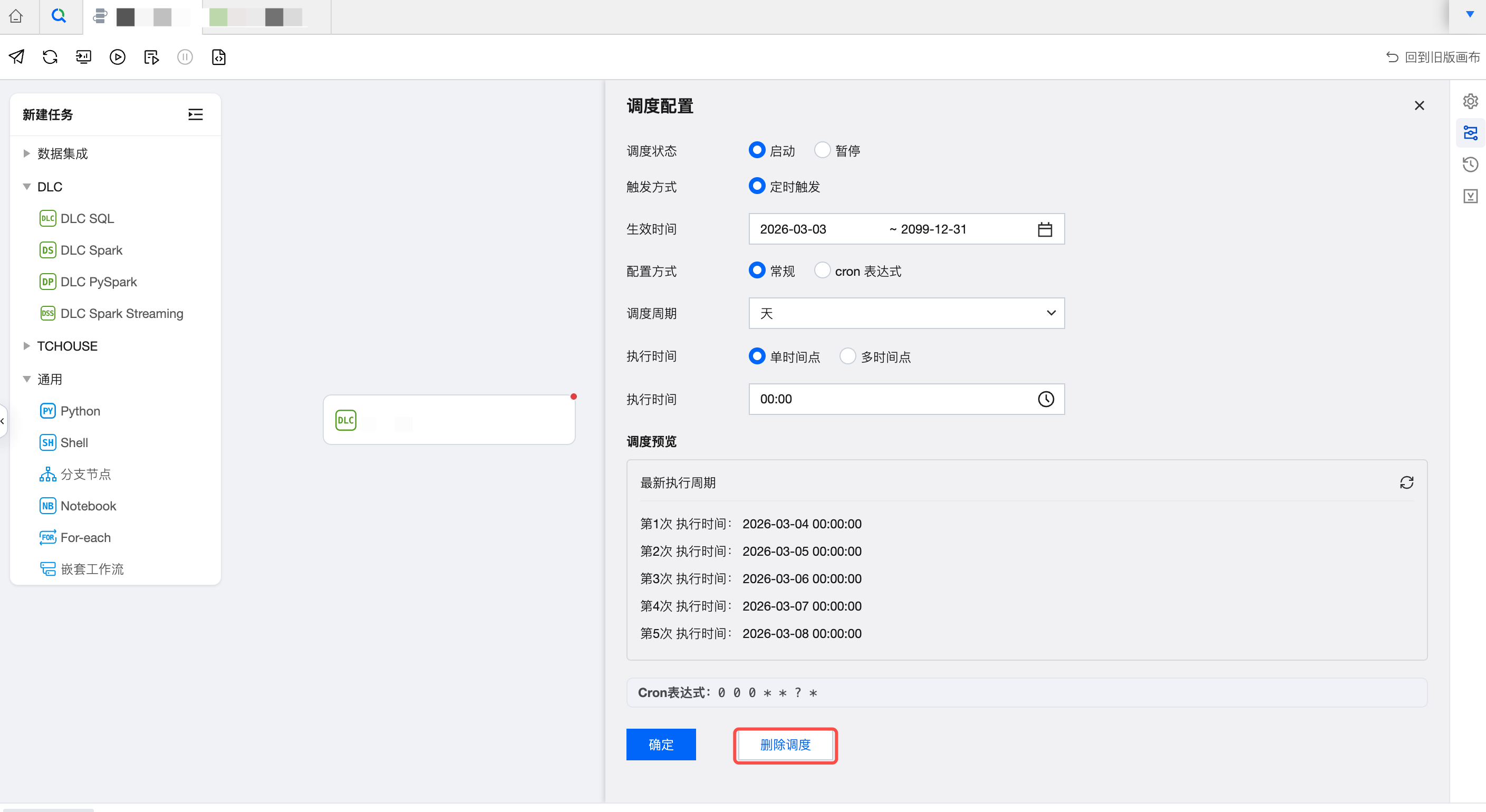Click the paper plane submit icon

16,57
